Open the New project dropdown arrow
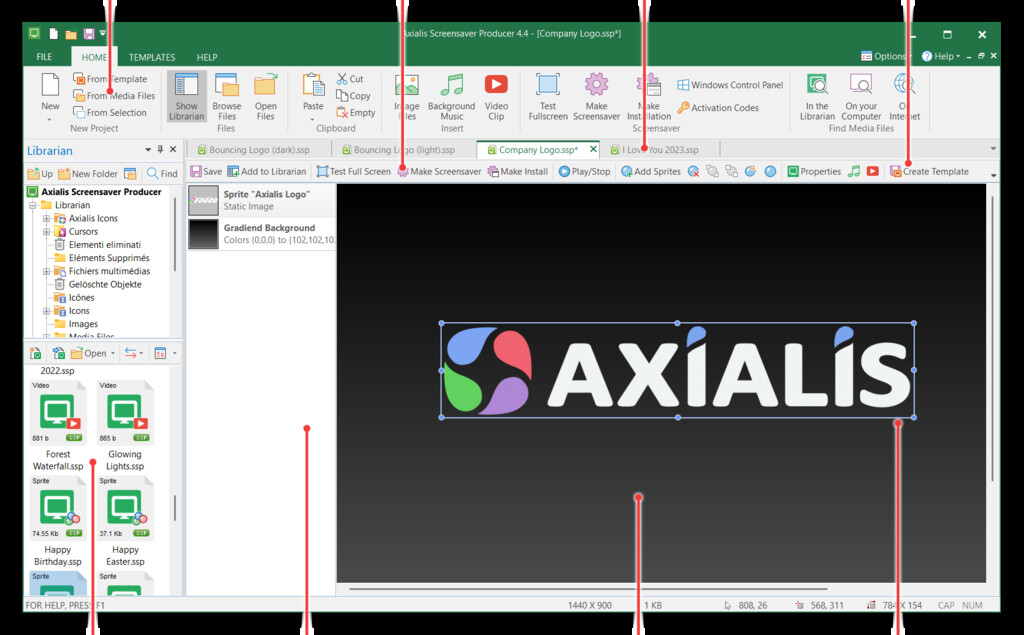 pos(50,119)
